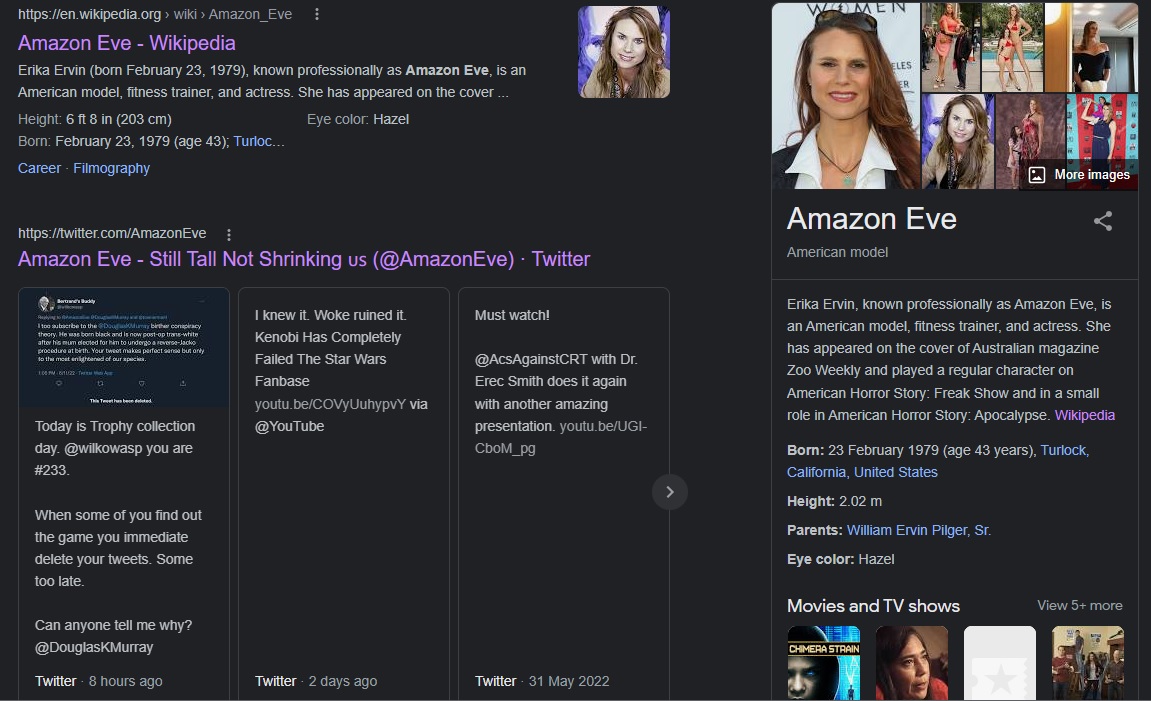1151x701 pixels.
Task: Open the bikini-by-the-pool photo in the panel
Action: 1012,47
